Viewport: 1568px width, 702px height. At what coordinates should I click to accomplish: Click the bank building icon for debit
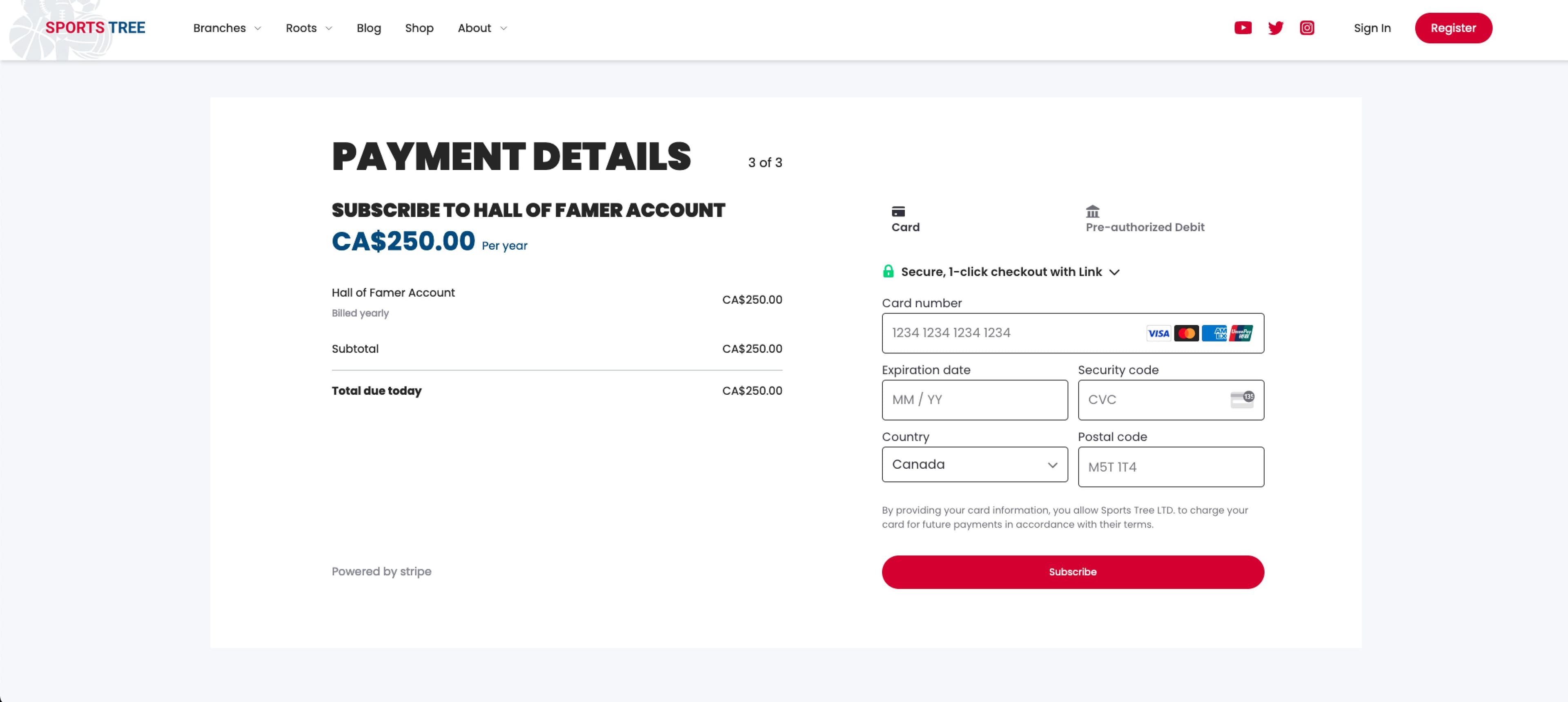pos(1093,212)
